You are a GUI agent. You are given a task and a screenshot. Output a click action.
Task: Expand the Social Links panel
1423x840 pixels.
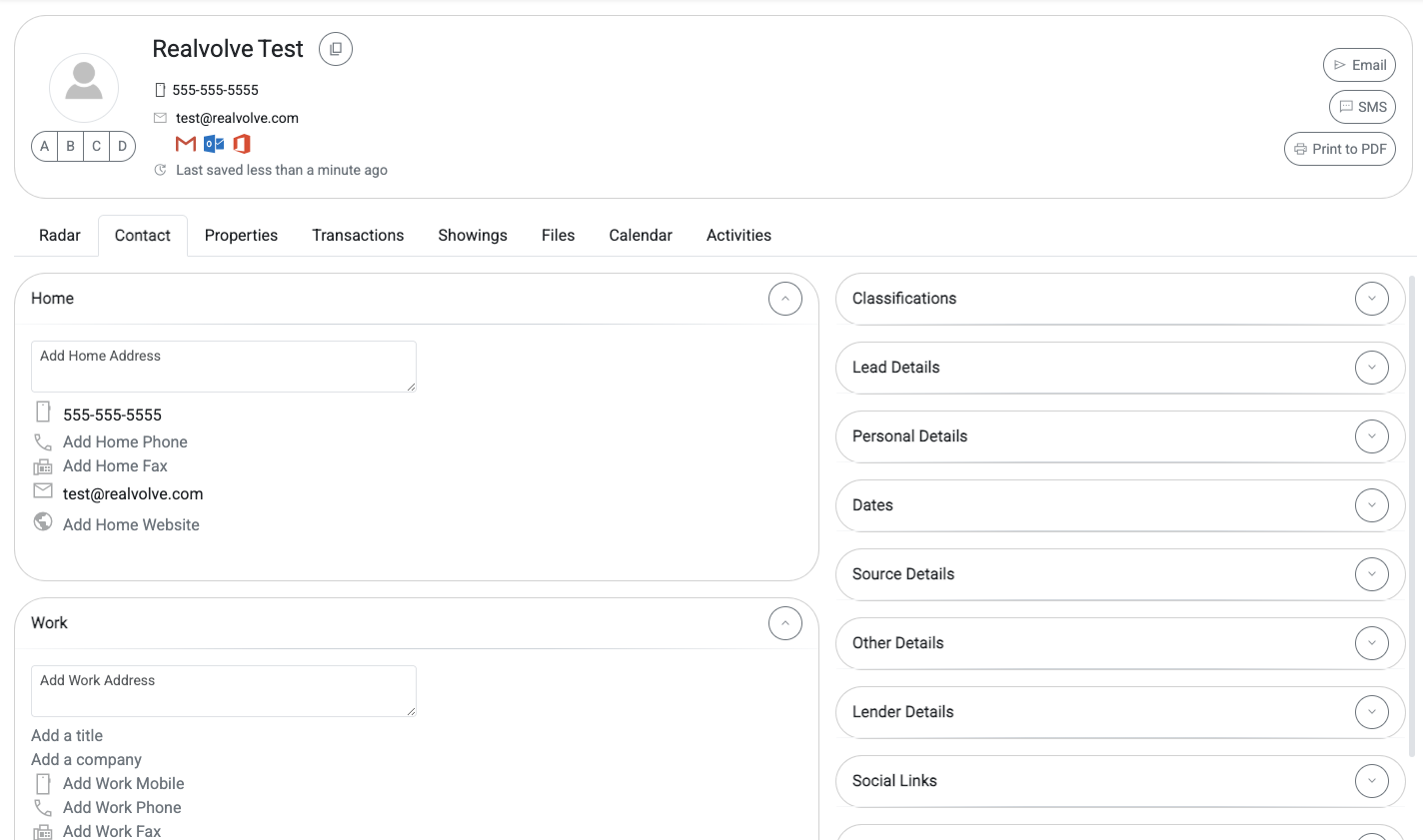(x=1372, y=781)
